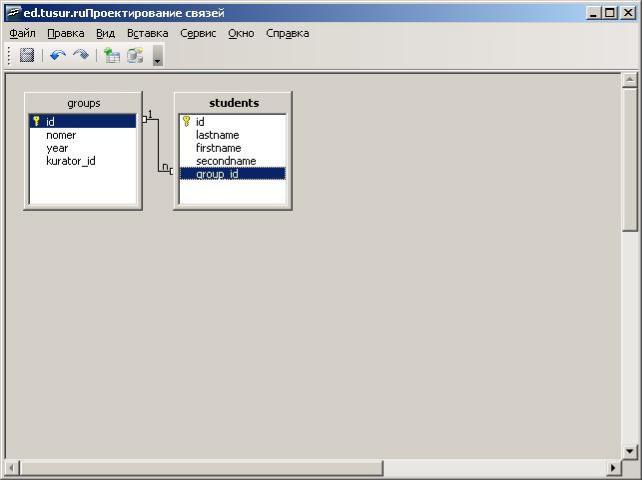
Task: Click the horizontal scrollbar thumb
Action: (x=202, y=468)
